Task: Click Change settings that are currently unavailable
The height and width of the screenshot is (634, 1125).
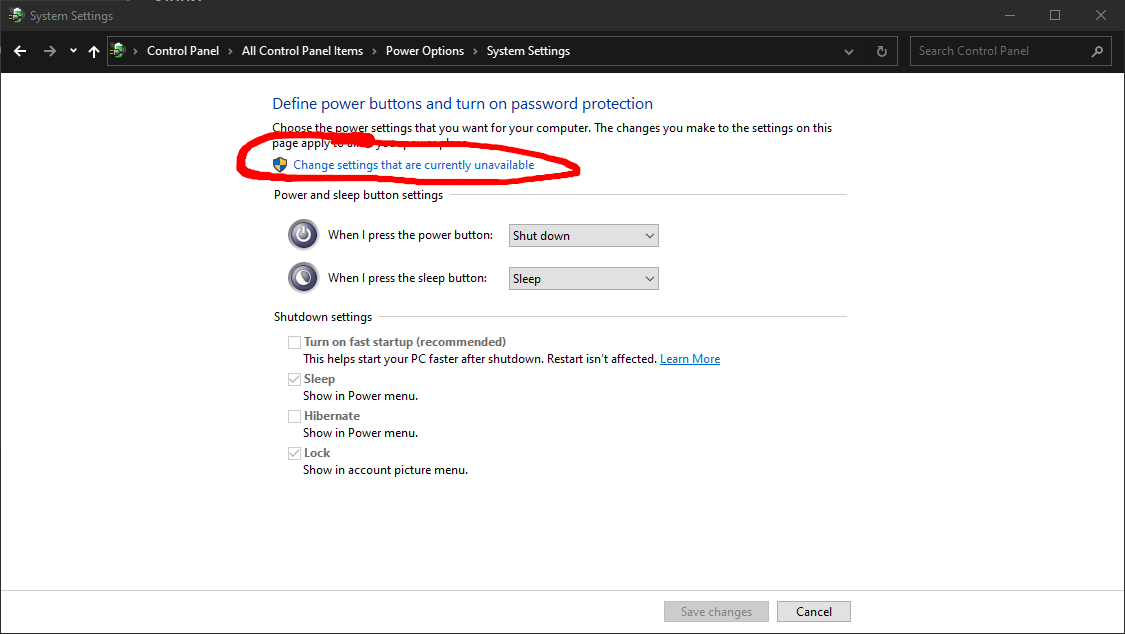Action: tap(413, 165)
